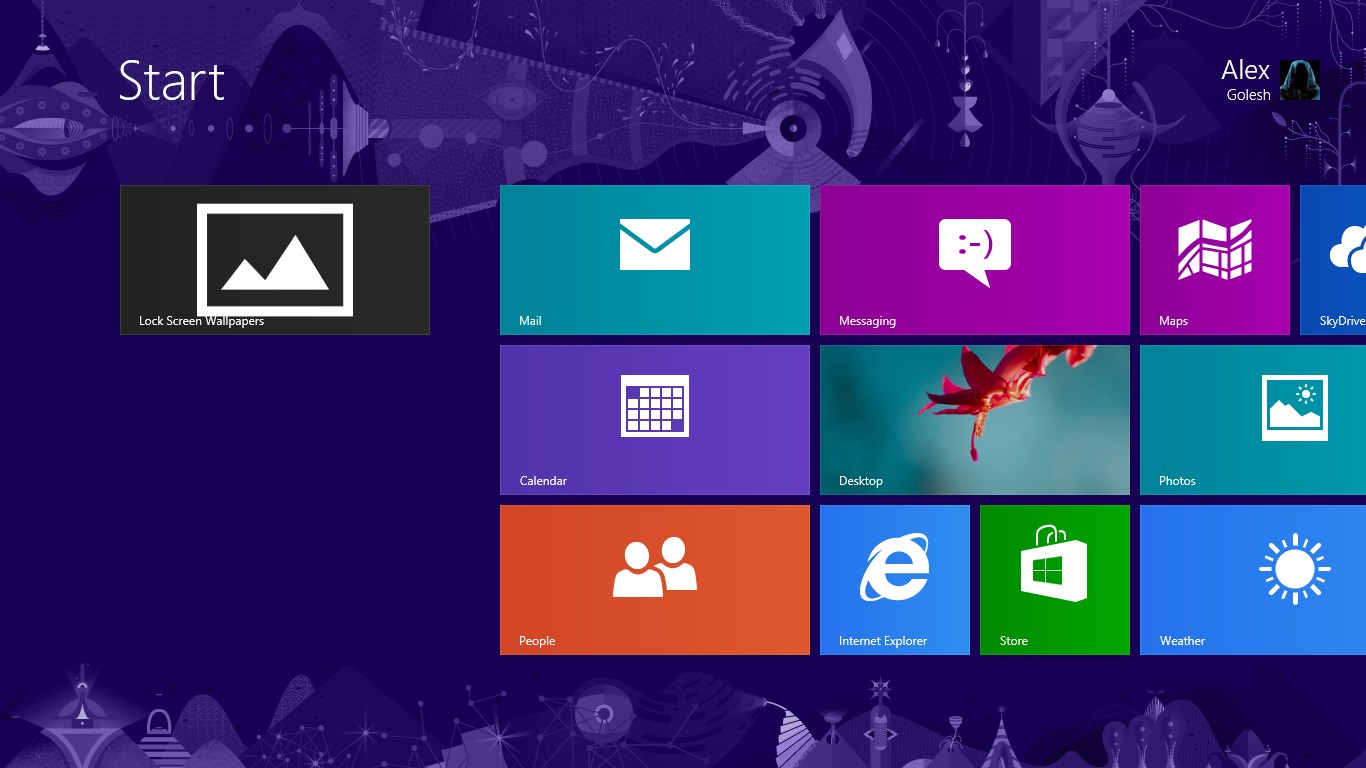Image resolution: width=1366 pixels, height=768 pixels.
Task: Open the Lock Screen Wallpapers picture icon
Action: click(274, 260)
